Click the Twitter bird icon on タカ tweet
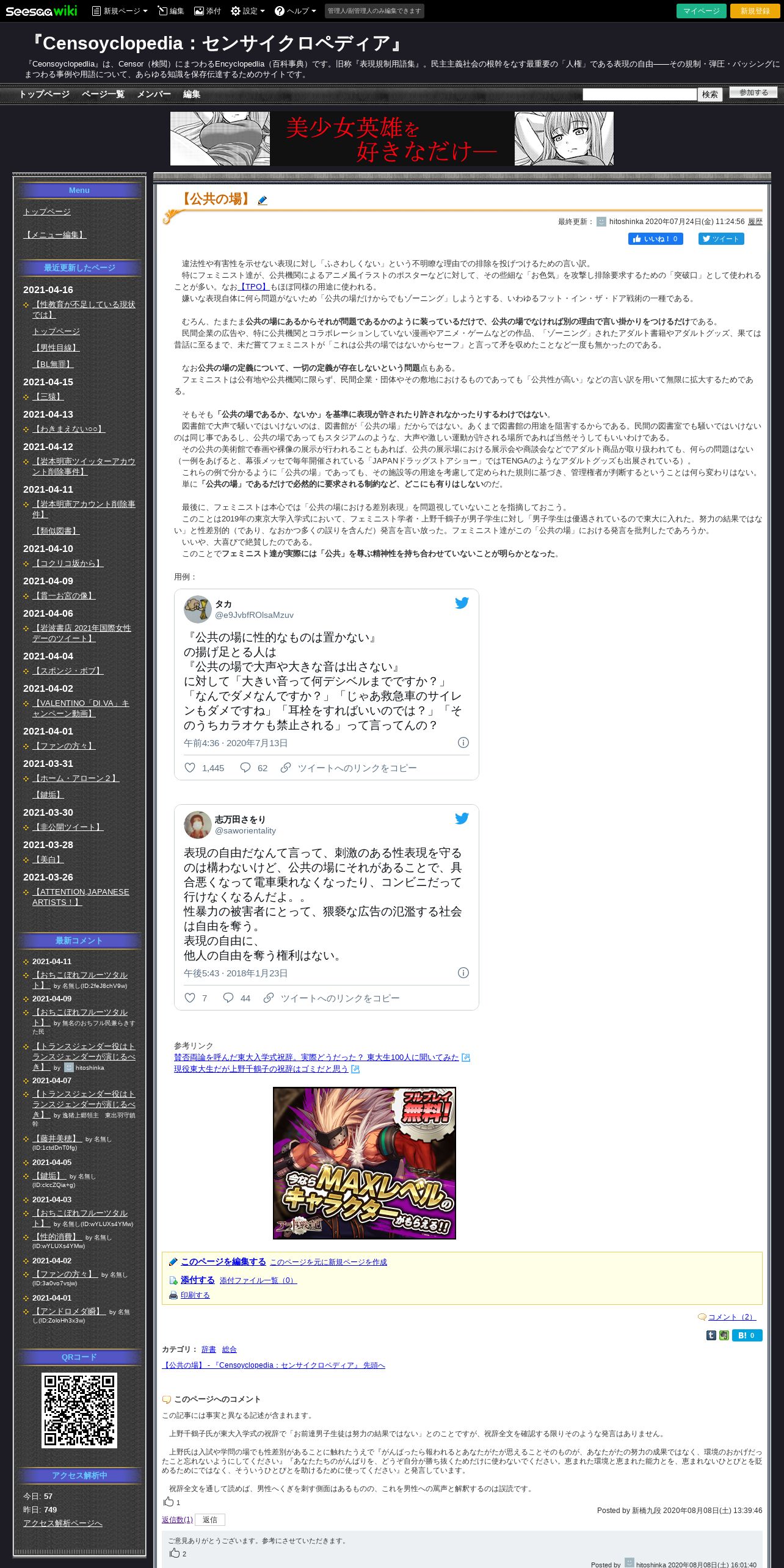784x1568 pixels. click(x=462, y=603)
